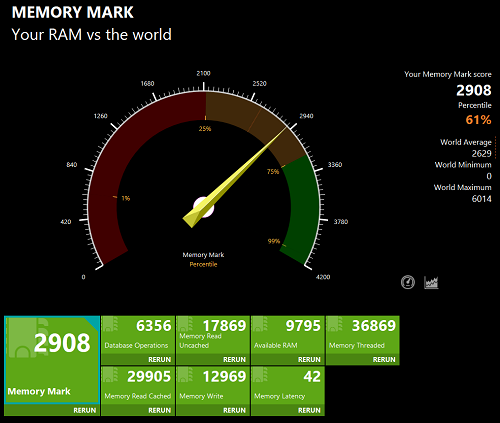This screenshot has height=423, width=500.
Task: Click the 75% percentile marker label
Action: [273, 172]
